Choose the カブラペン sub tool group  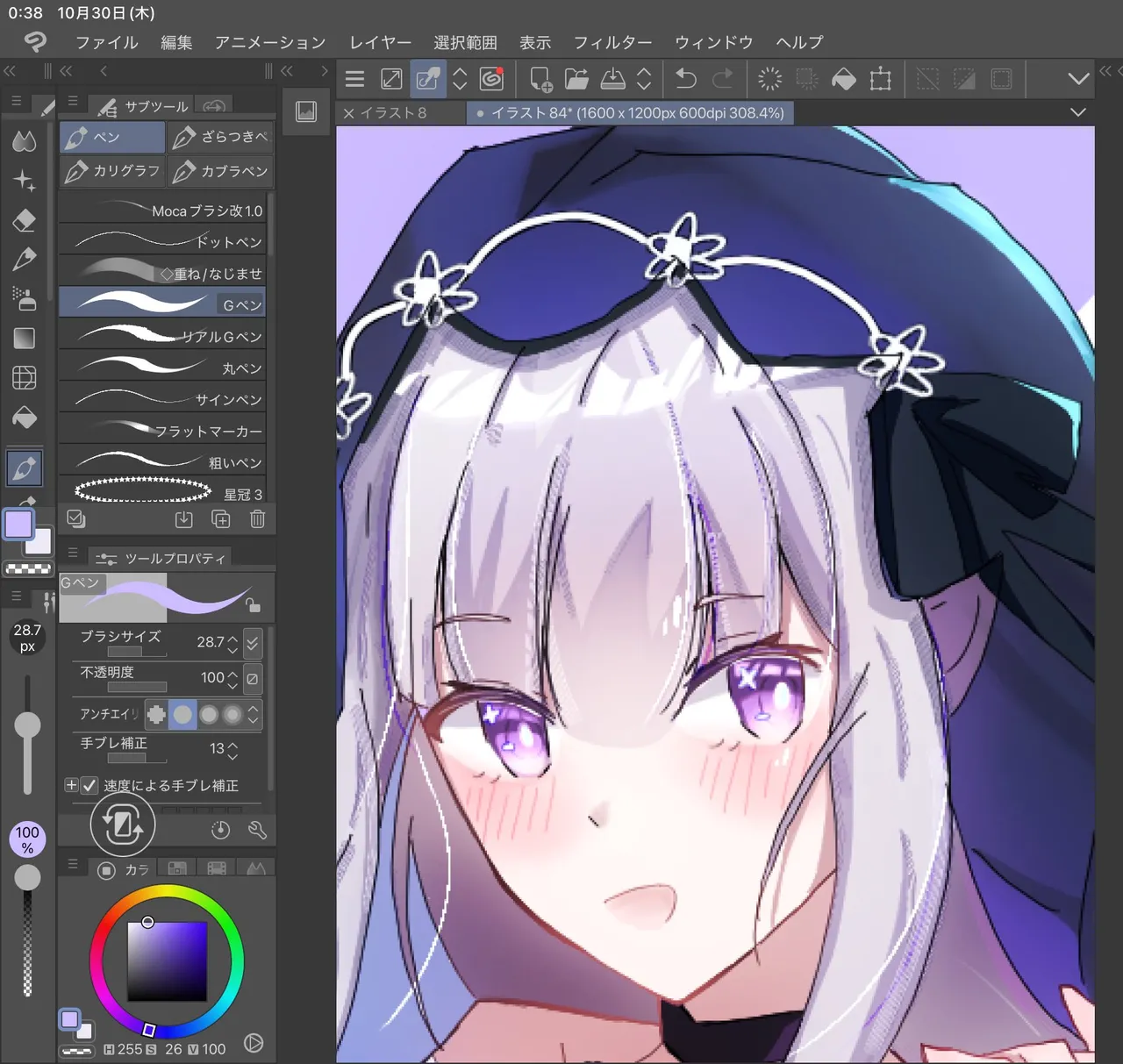click(220, 171)
